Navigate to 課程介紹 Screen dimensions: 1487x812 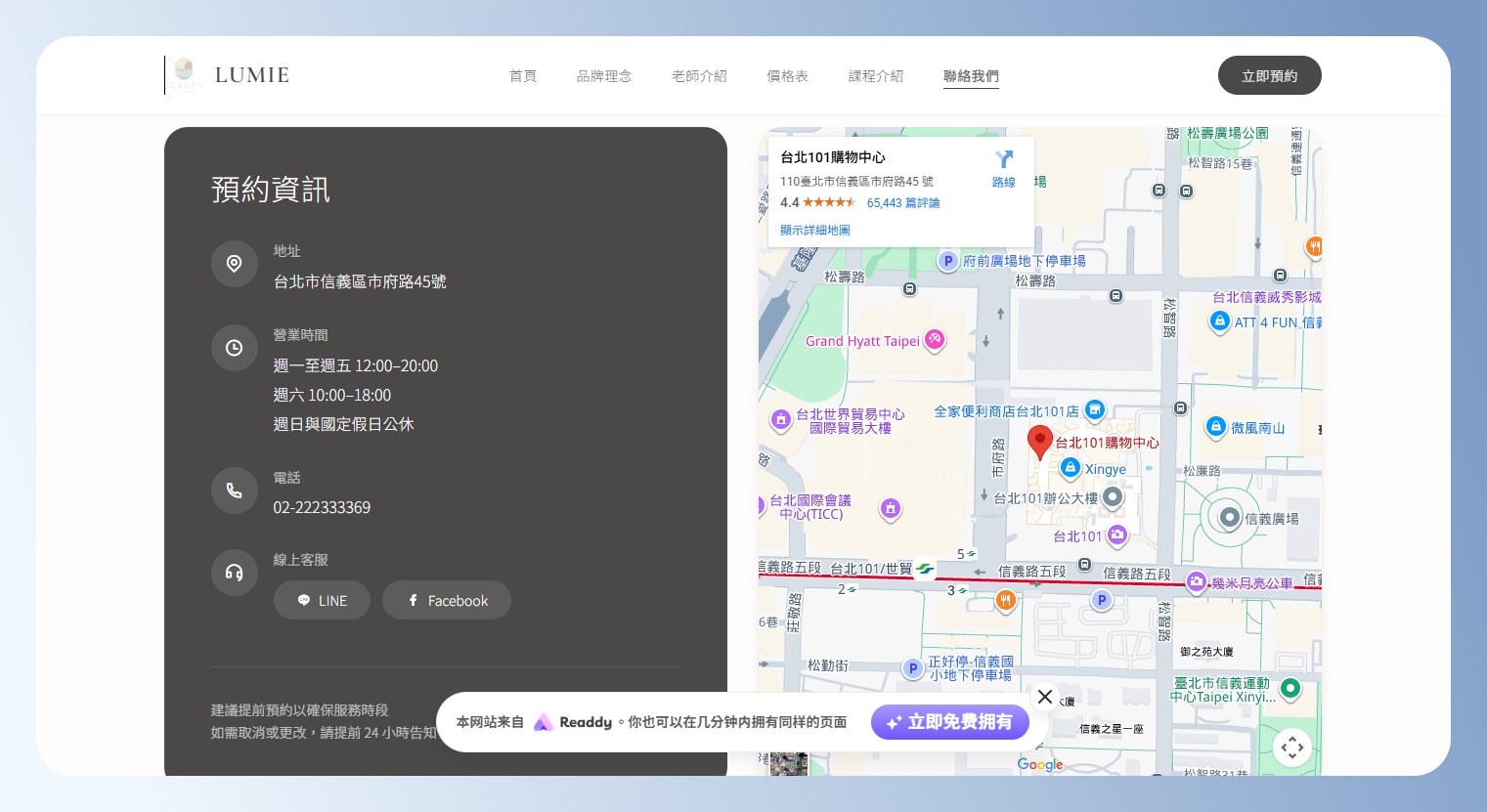875,76
